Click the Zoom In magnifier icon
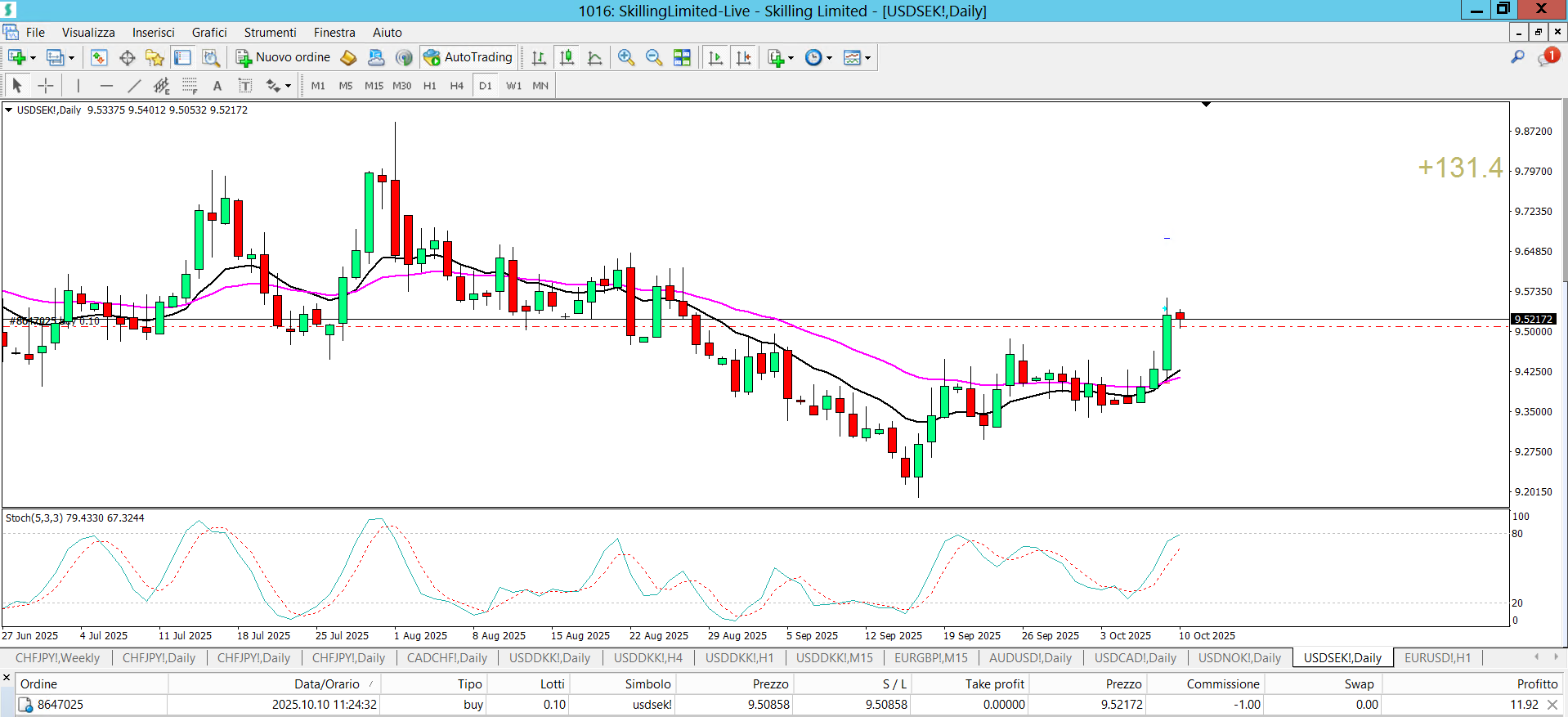Screen dimensions: 1568x717 click(626, 57)
